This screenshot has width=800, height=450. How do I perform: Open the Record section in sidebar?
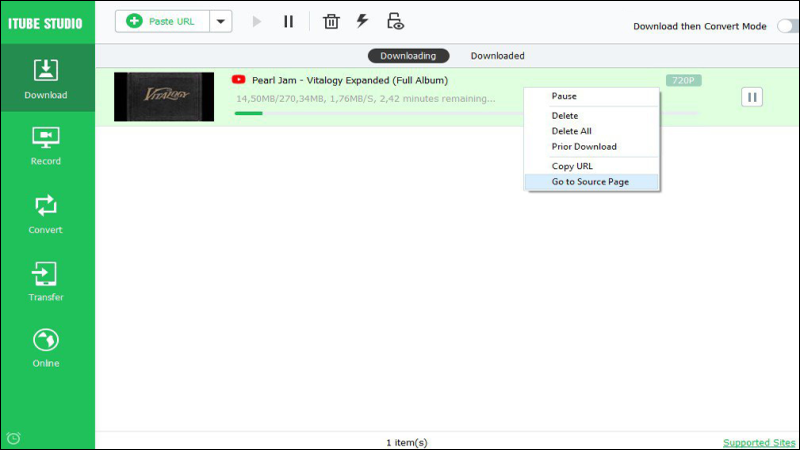click(x=46, y=146)
